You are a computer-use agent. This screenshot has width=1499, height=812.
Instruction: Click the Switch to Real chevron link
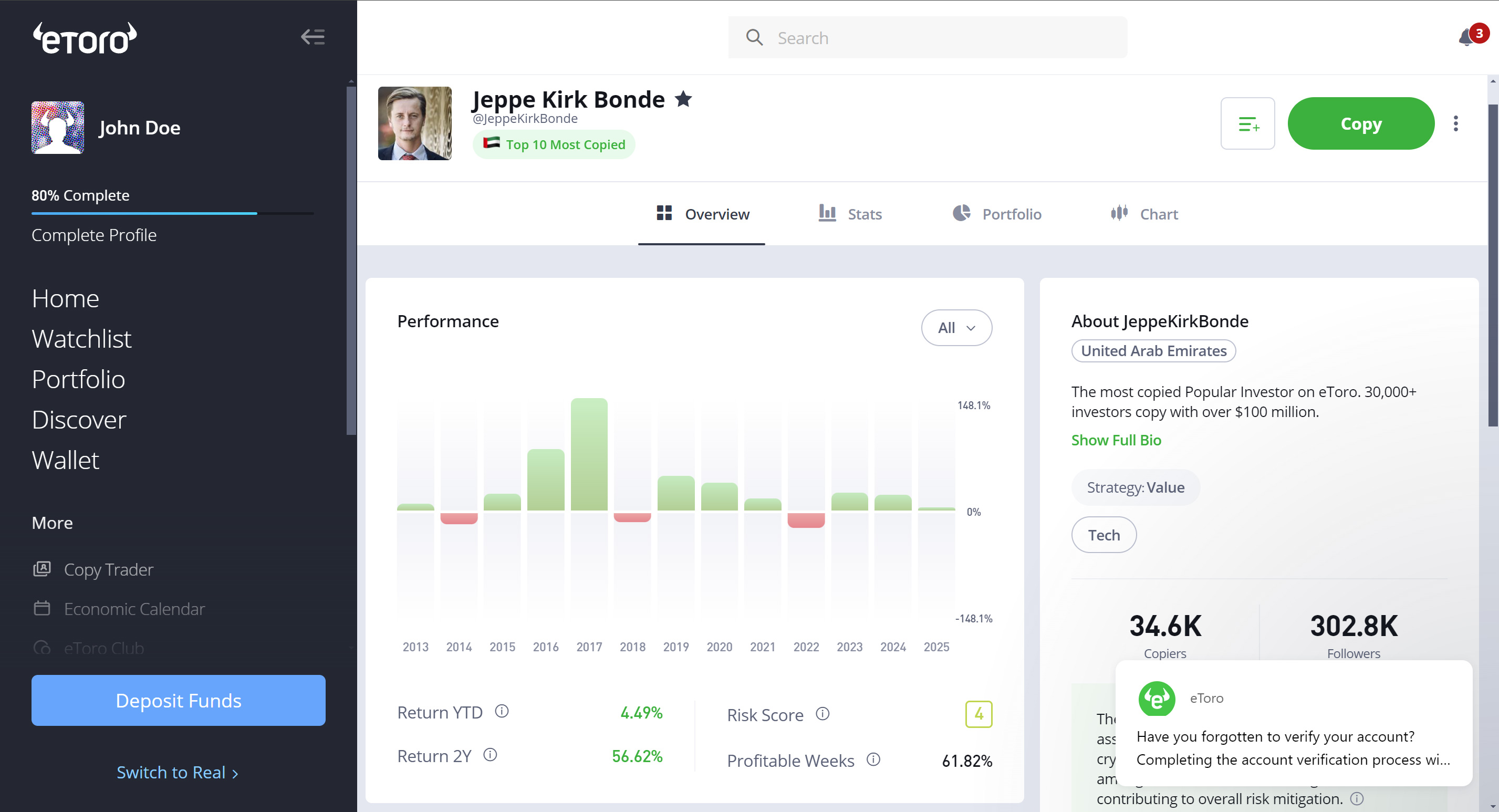[178, 773]
